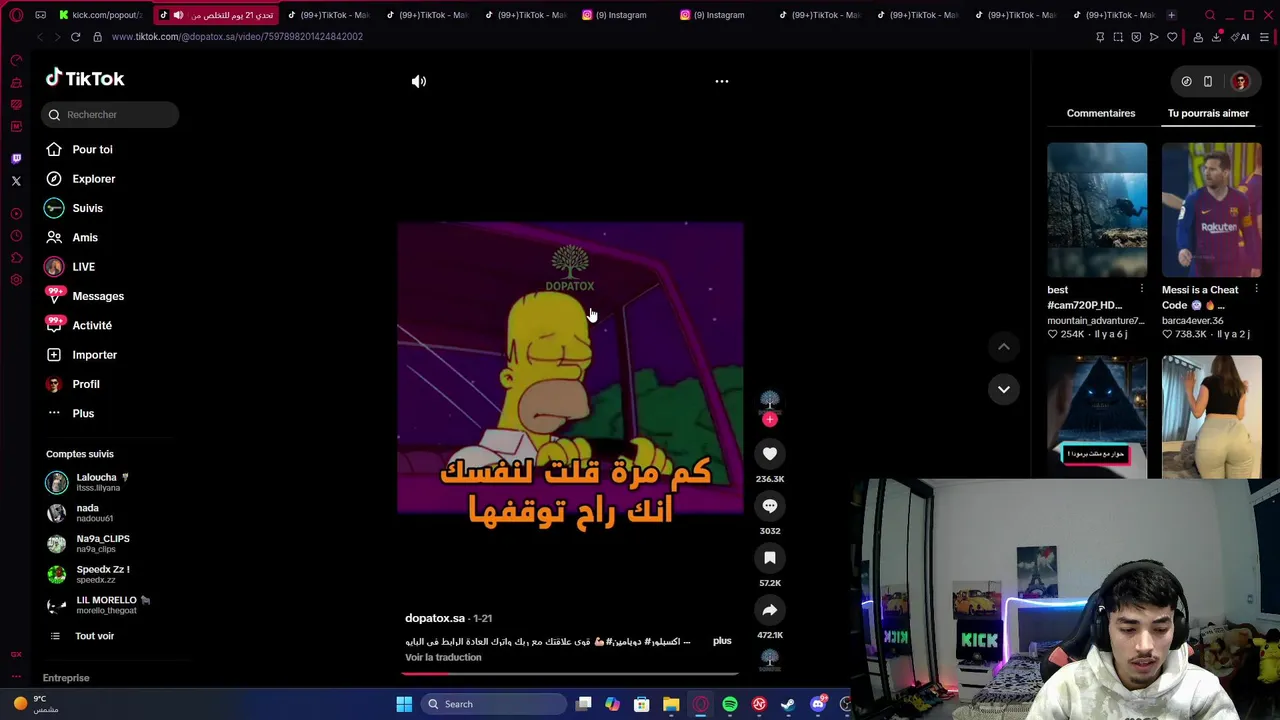Click the TikTok logo
This screenshot has width=1280, height=720.
pyautogui.click(x=85, y=78)
